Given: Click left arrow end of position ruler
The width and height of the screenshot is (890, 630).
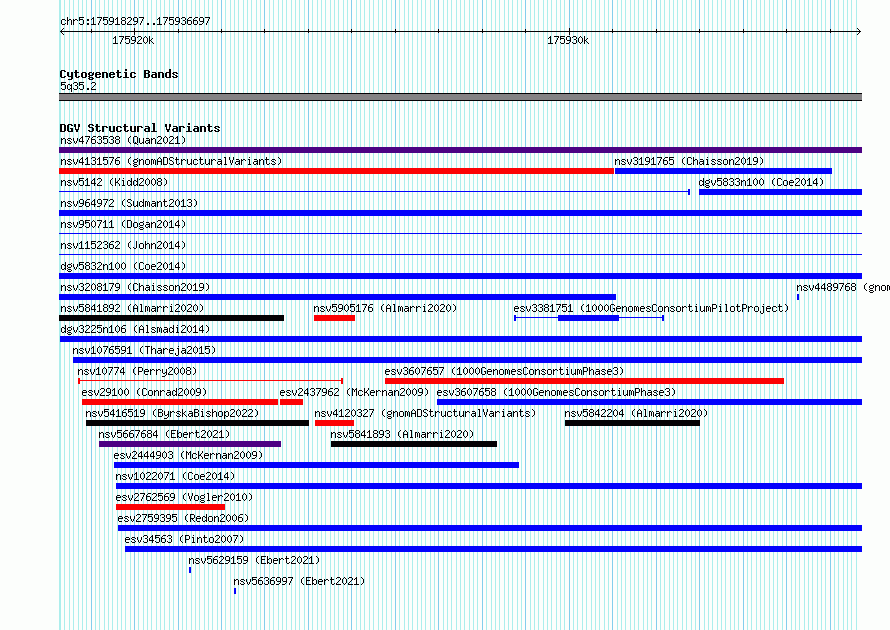Looking at the screenshot, I should coord(62,31).
